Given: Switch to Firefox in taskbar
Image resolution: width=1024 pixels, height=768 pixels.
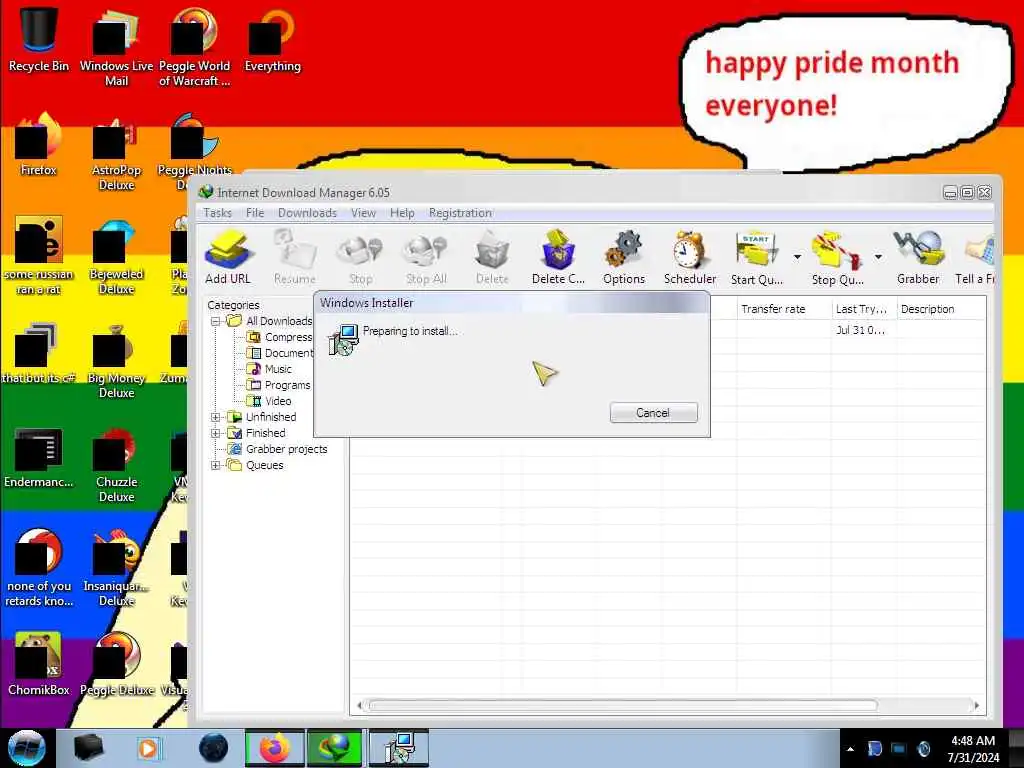Looking at the screenshot, I should (275, 748).
